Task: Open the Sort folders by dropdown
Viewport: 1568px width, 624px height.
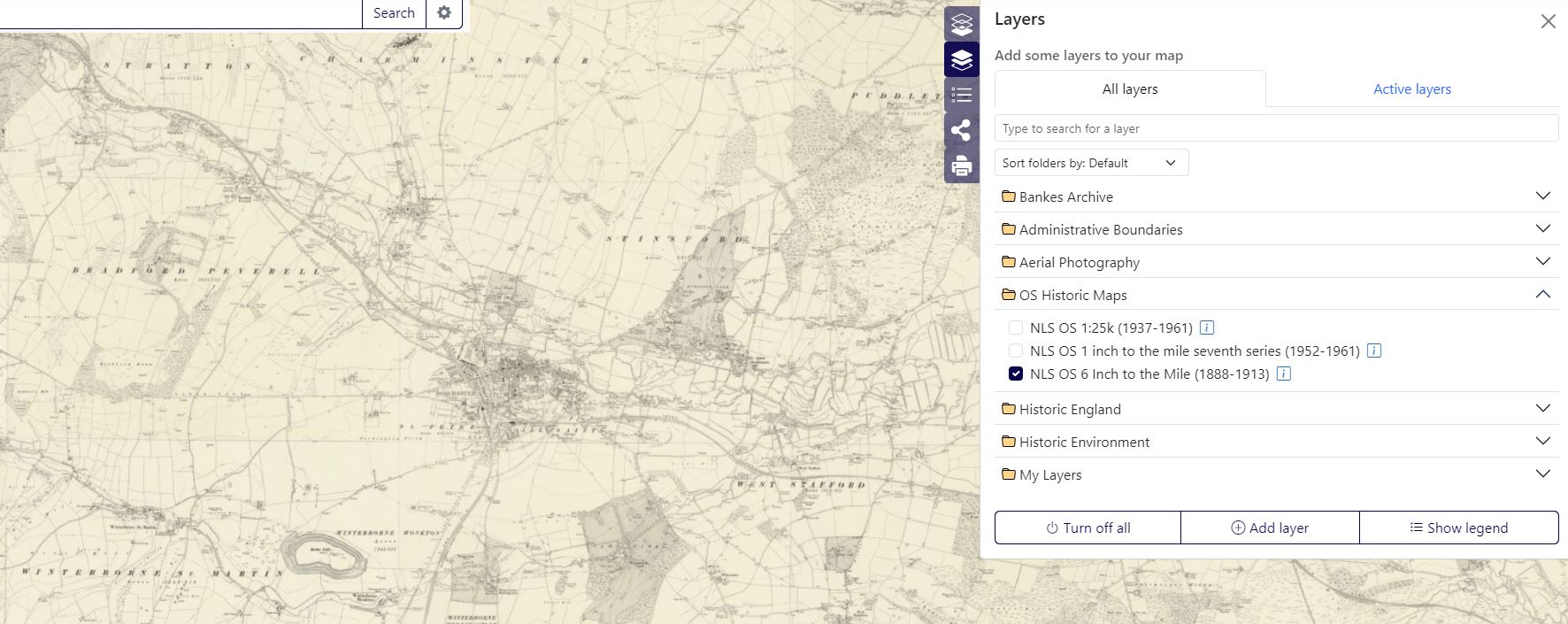Action: 1091,163
